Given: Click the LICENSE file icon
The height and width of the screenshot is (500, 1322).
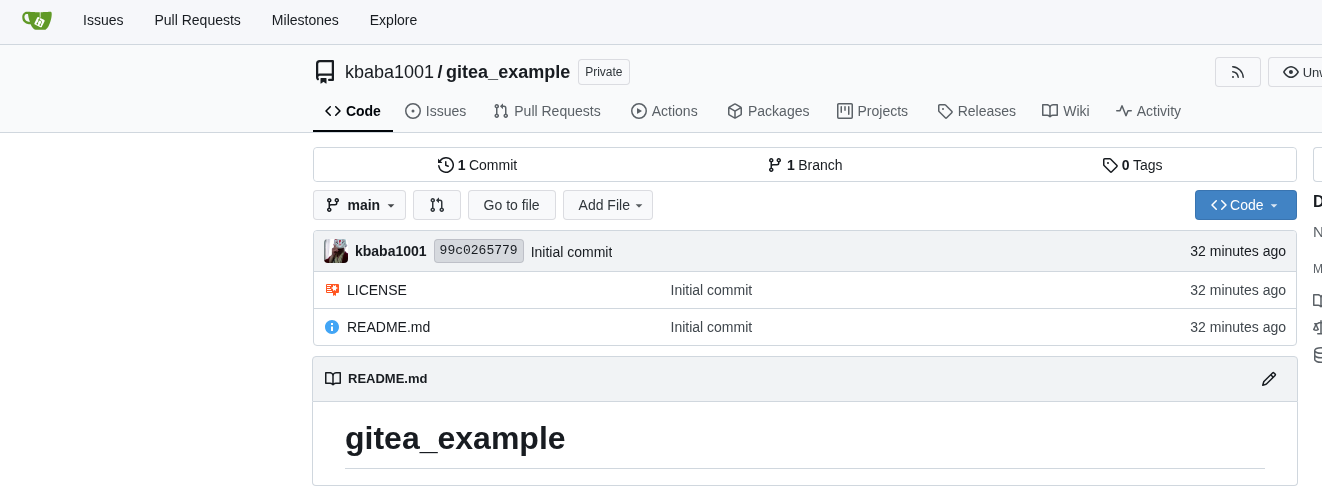Looking at the screenshot, I should pos(332,290).
